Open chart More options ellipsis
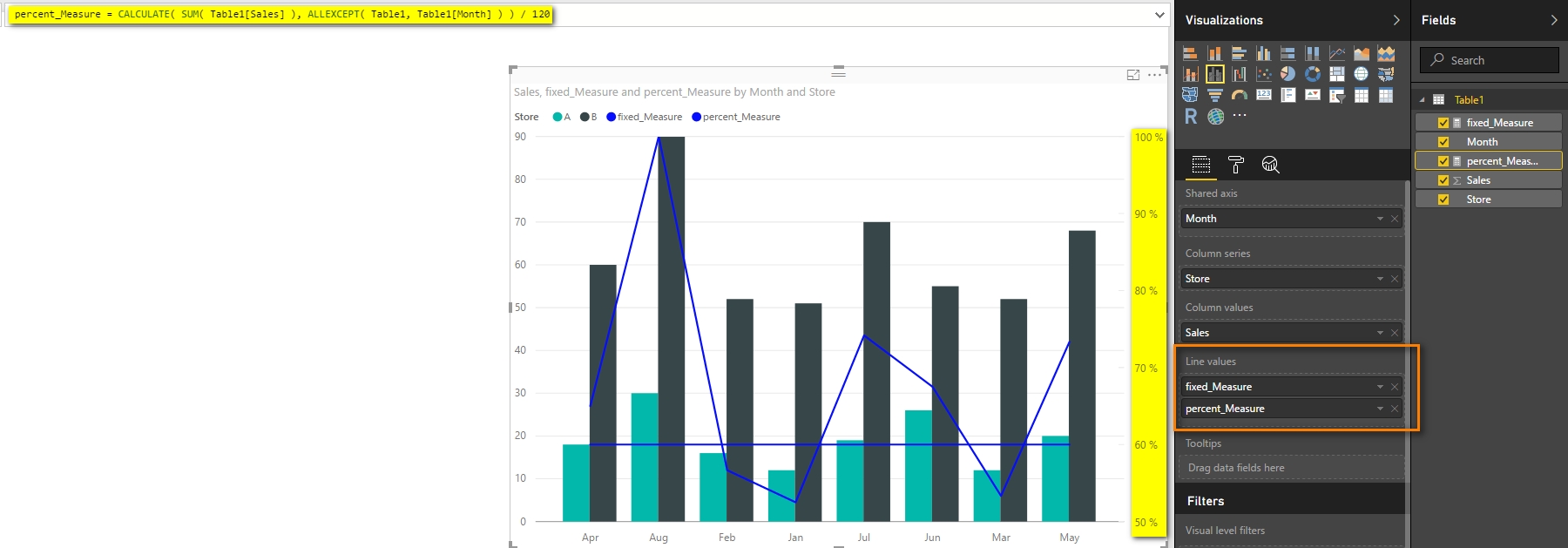The width and height of the screenshot is (1568, 548). click(x=1155, y=75)
